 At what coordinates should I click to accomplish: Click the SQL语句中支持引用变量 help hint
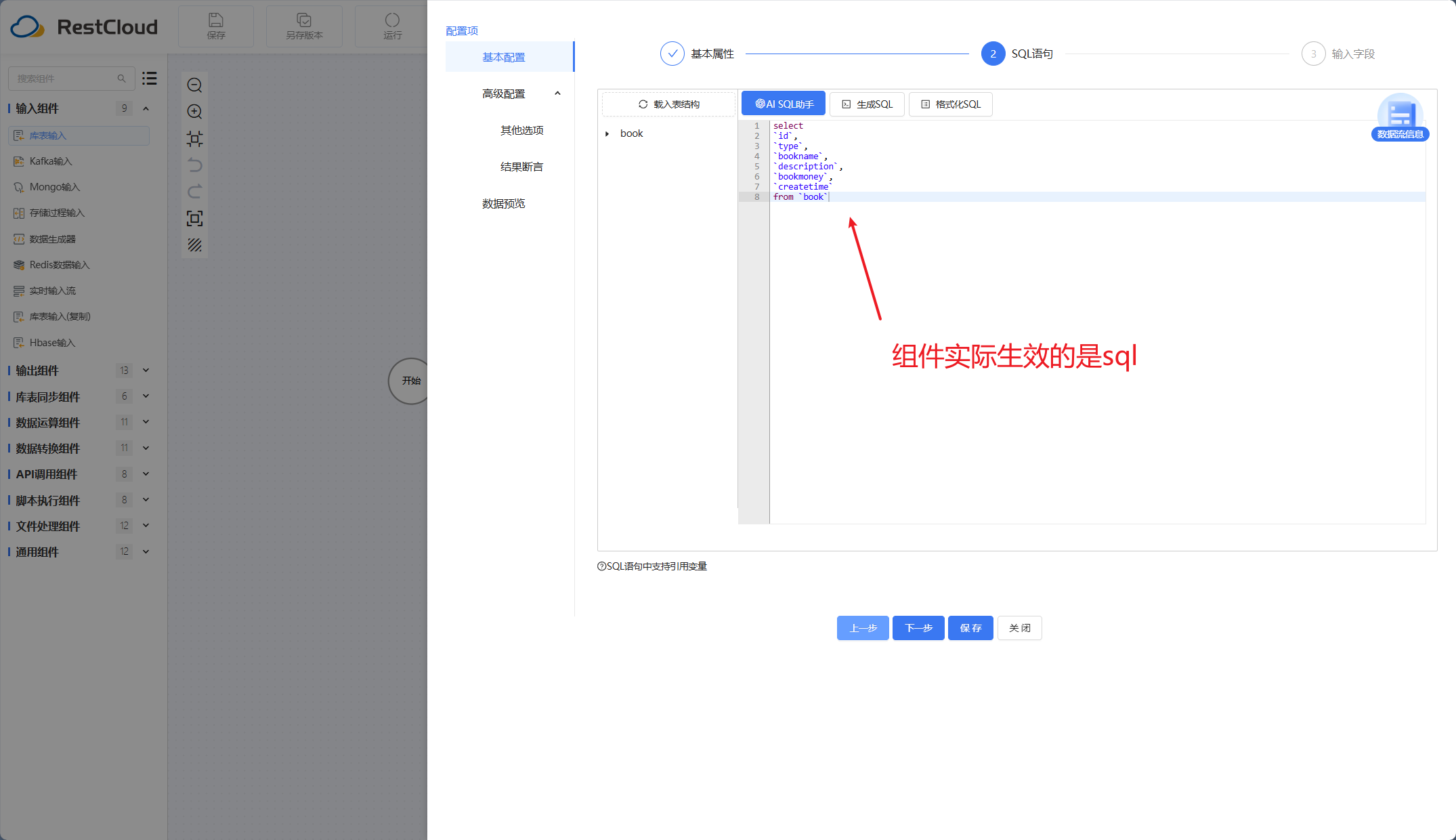pyautogui.click(x=652, y=566)
